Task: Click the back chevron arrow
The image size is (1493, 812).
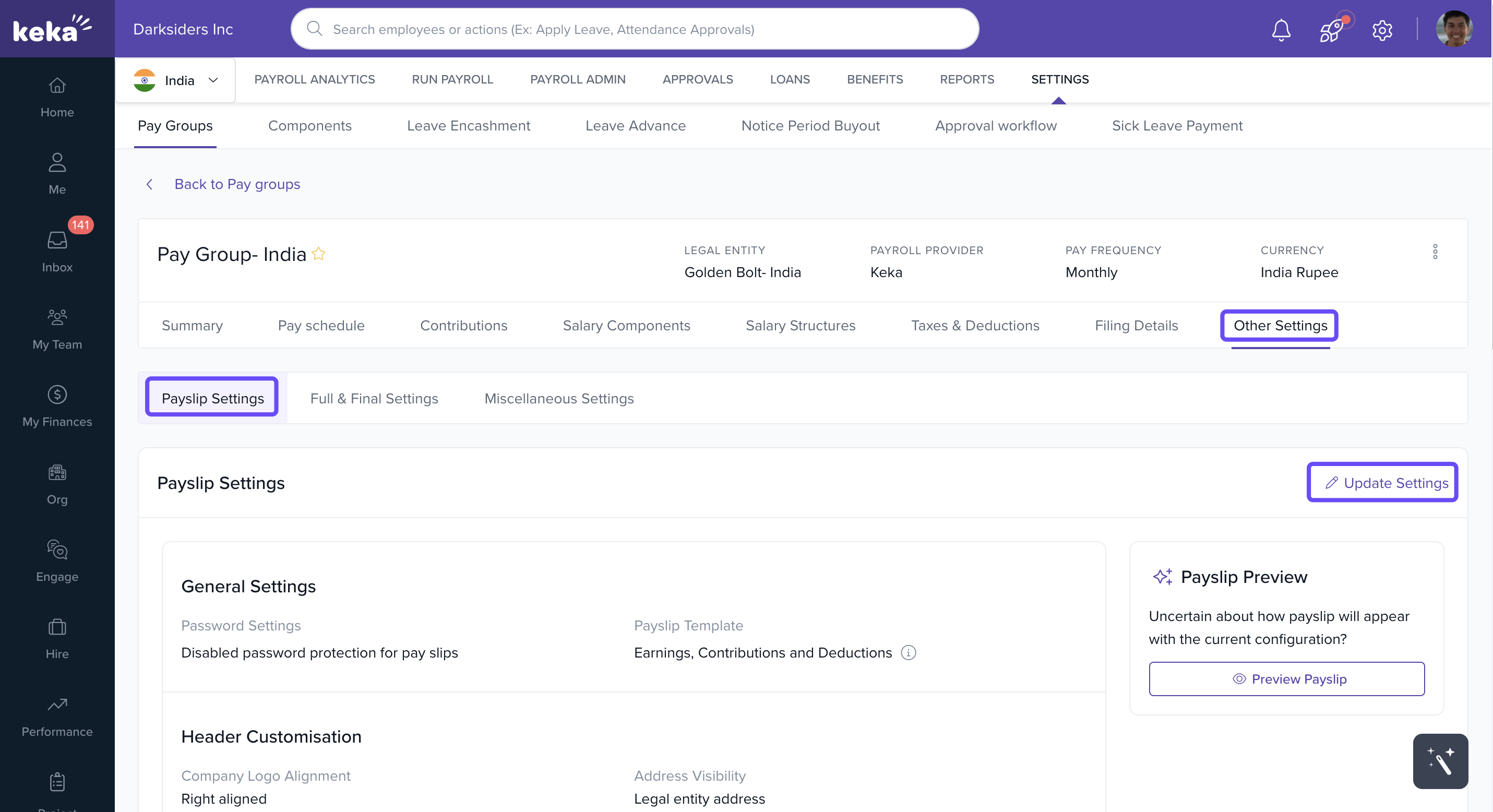Action: pos(150,184)
